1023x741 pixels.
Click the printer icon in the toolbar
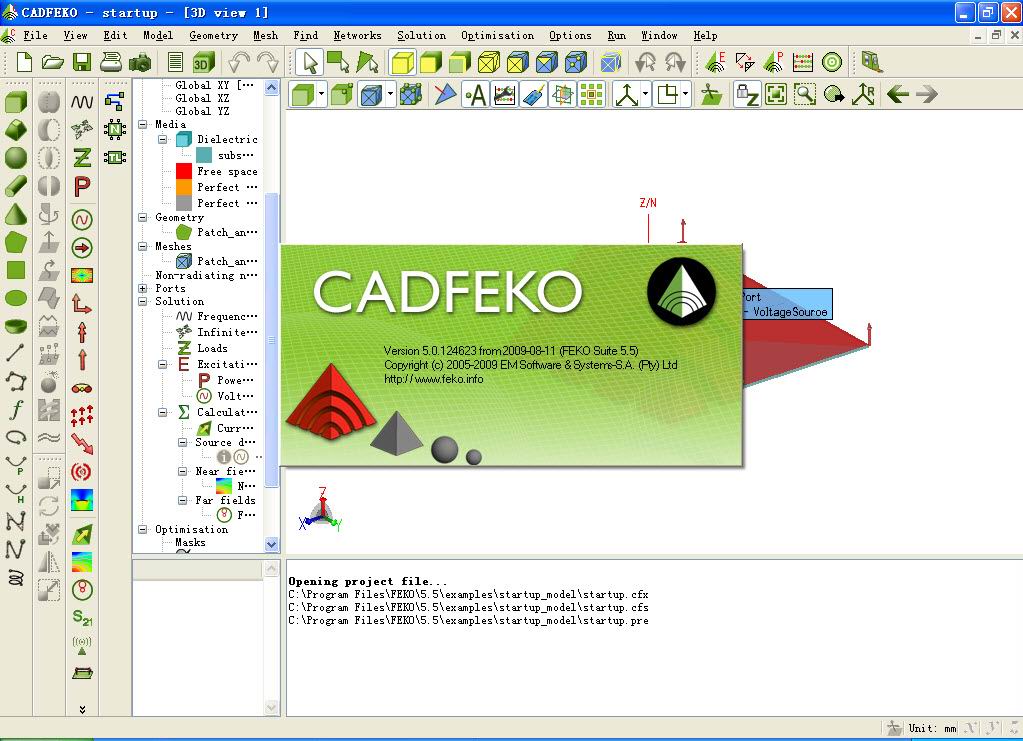(x=111, y=62)
